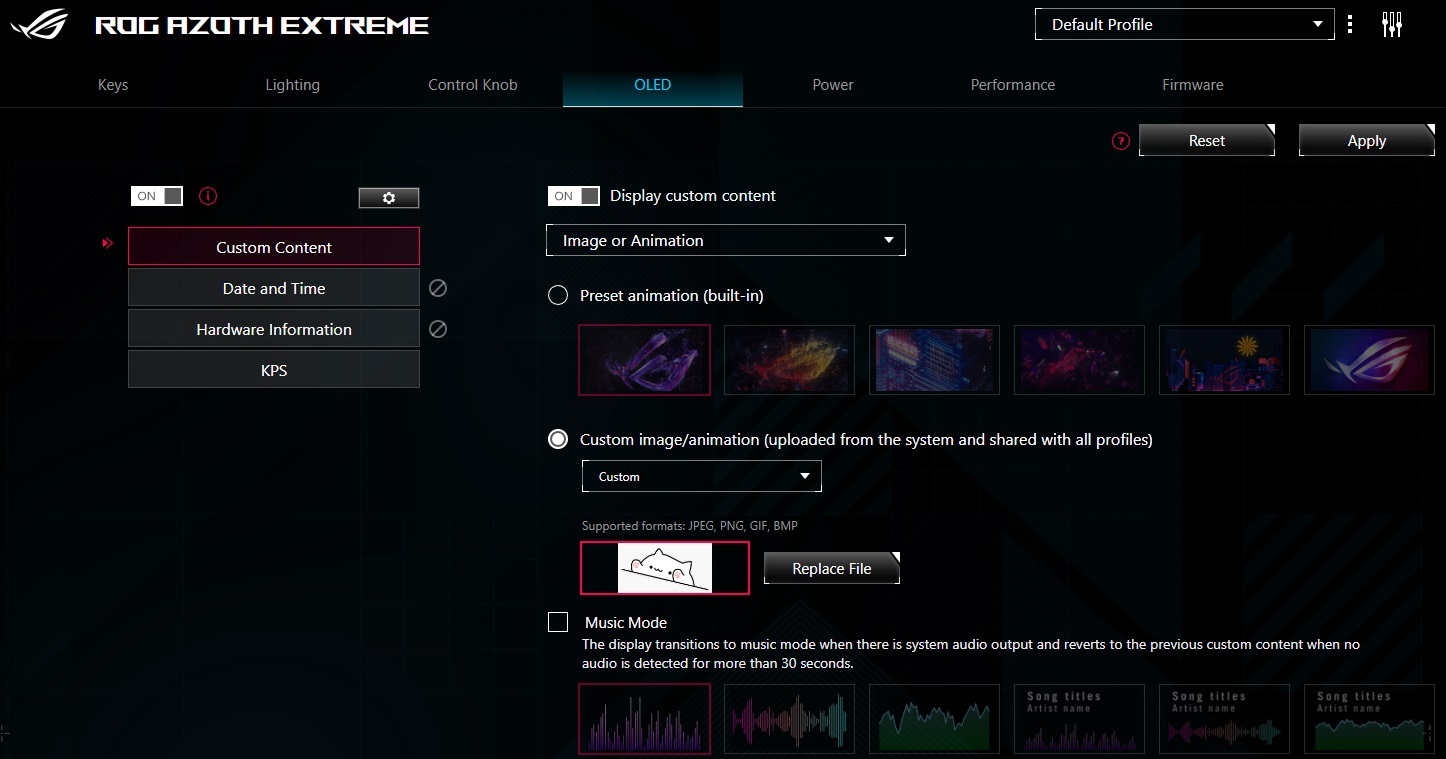The image size is (1446, 759).
Task: Click the disabled icon next to Date and Time
Action: coord(437,287)
